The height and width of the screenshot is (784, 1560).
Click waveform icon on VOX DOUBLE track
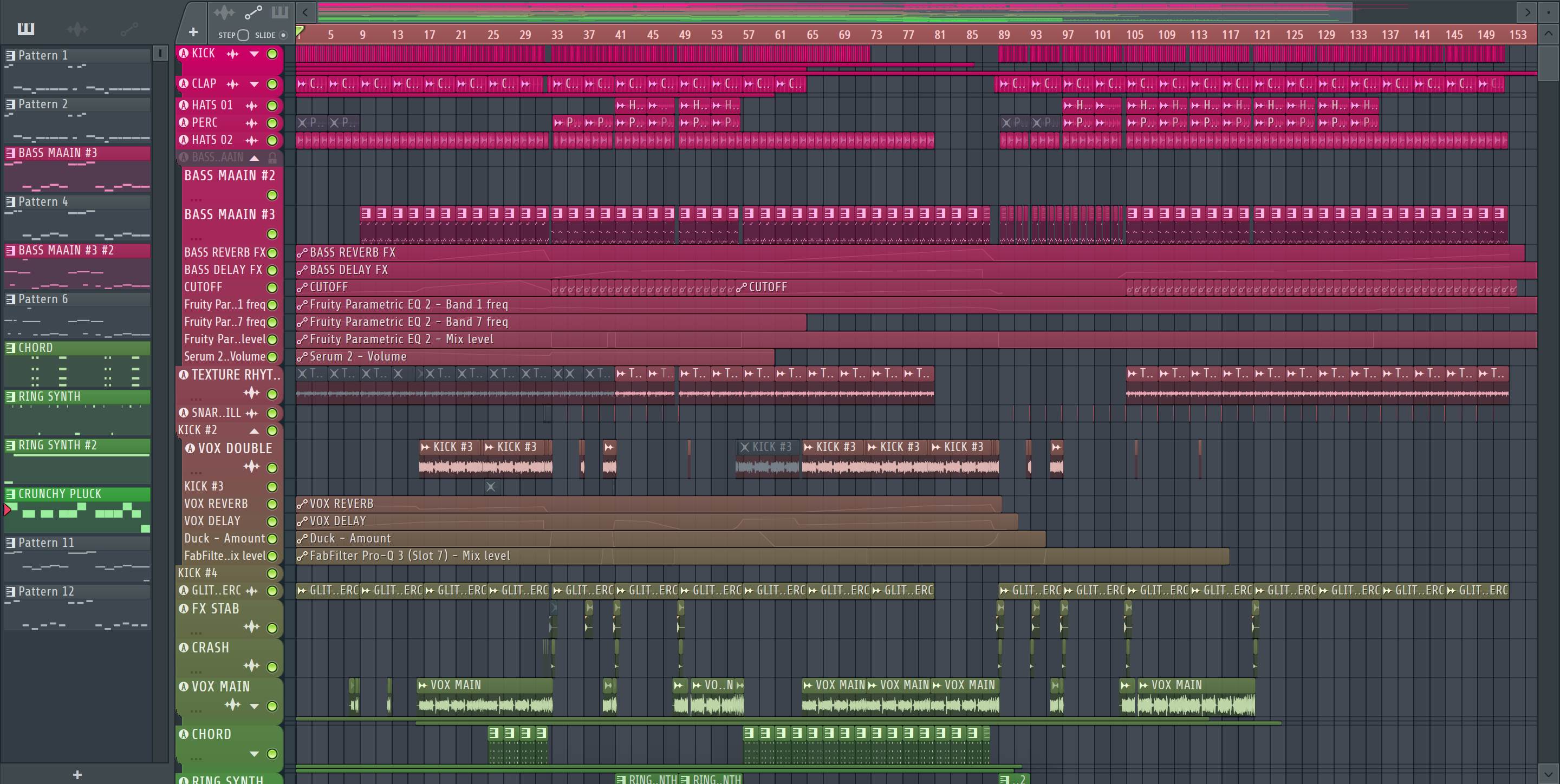click(251, 467)
